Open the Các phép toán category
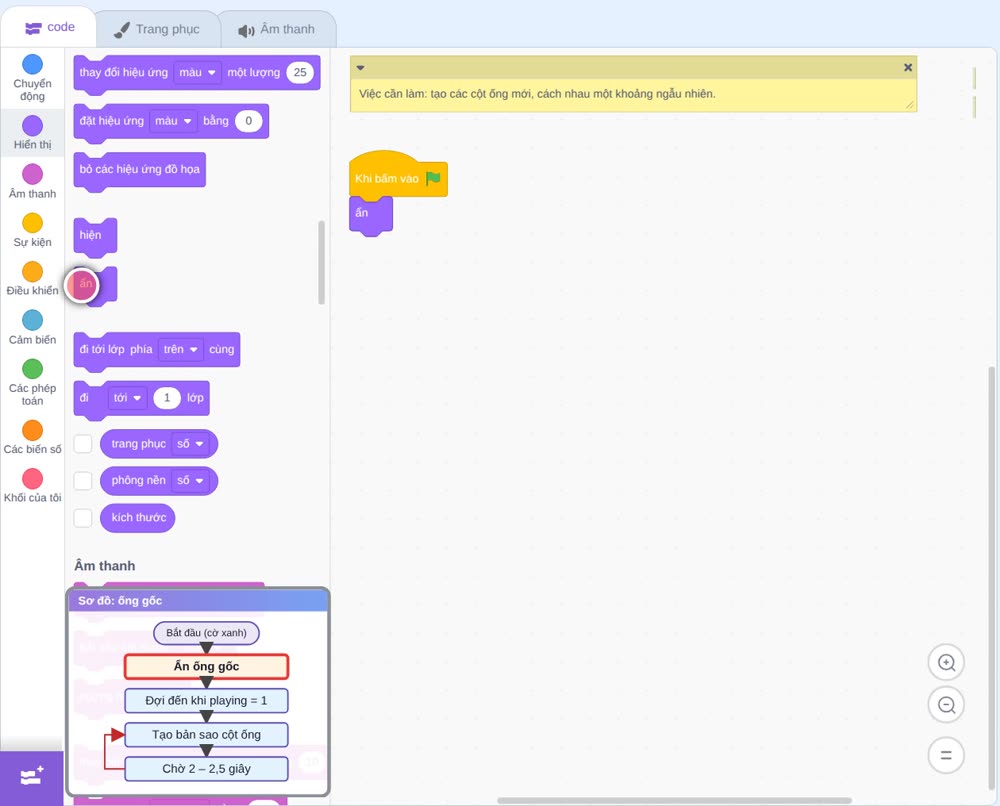This screenshot has width=1000, height=806. (x=33, y=383)
